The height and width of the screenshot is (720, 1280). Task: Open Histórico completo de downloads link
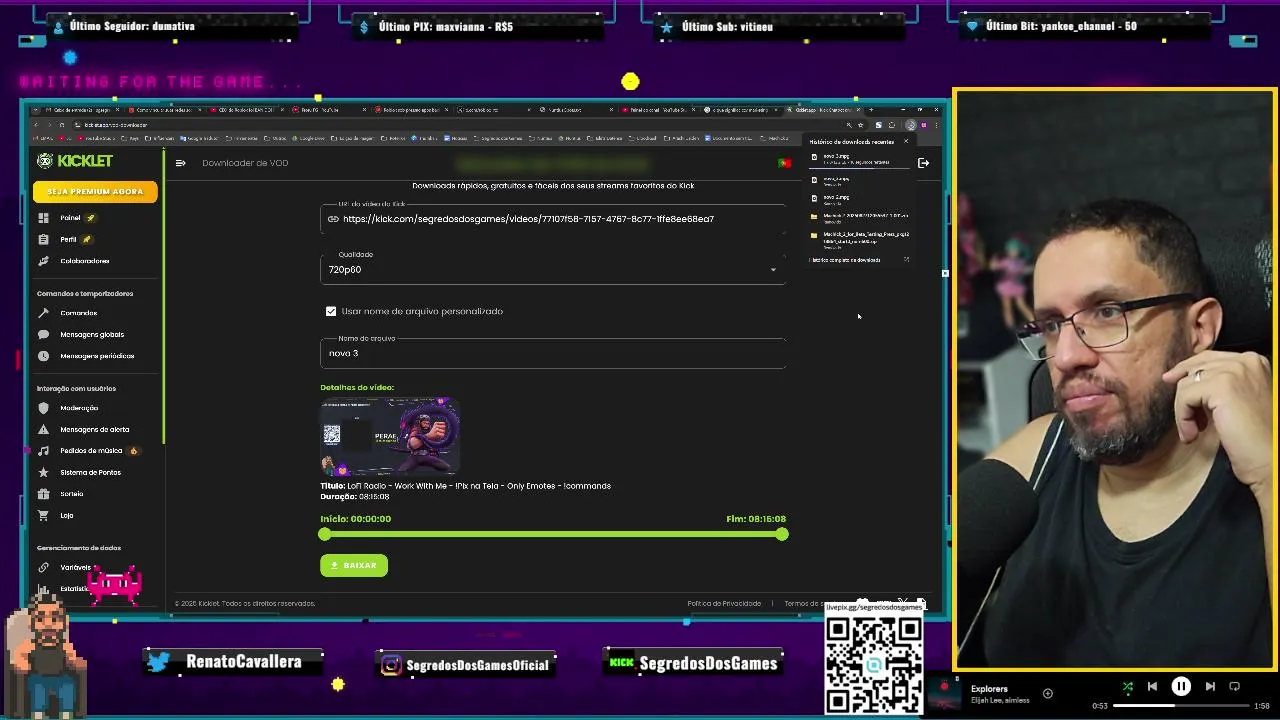click(x=845, y=260)
